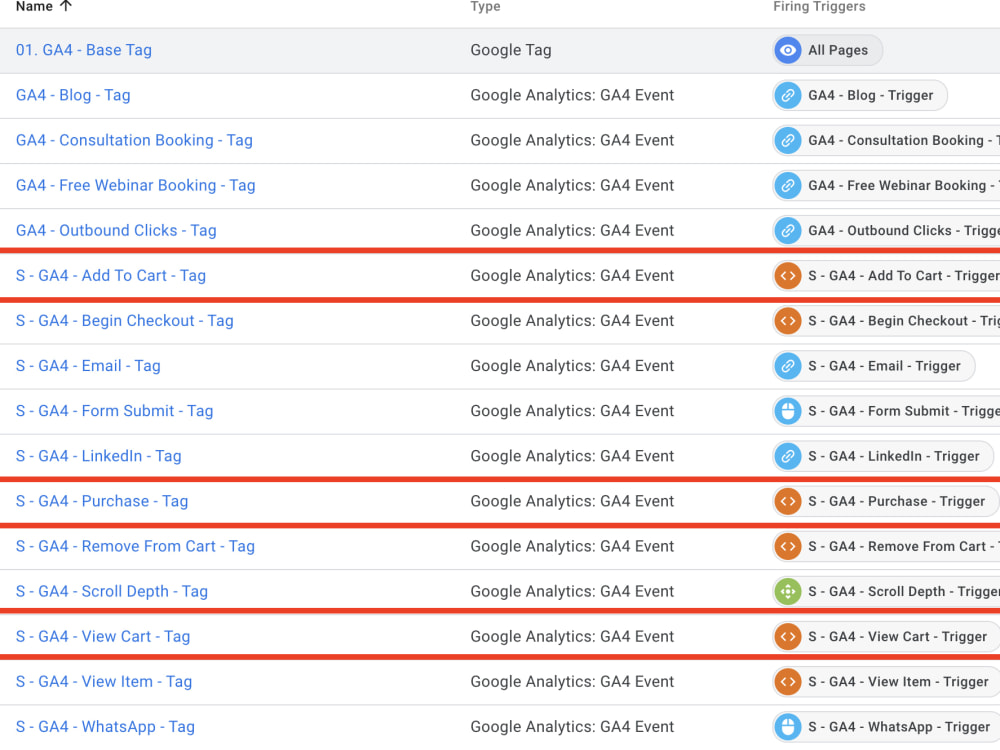Viewport: 1000px width, 750px height.
Task: Click the S - GA4 - View Cart - Trigger label
Action: [897, 636]
